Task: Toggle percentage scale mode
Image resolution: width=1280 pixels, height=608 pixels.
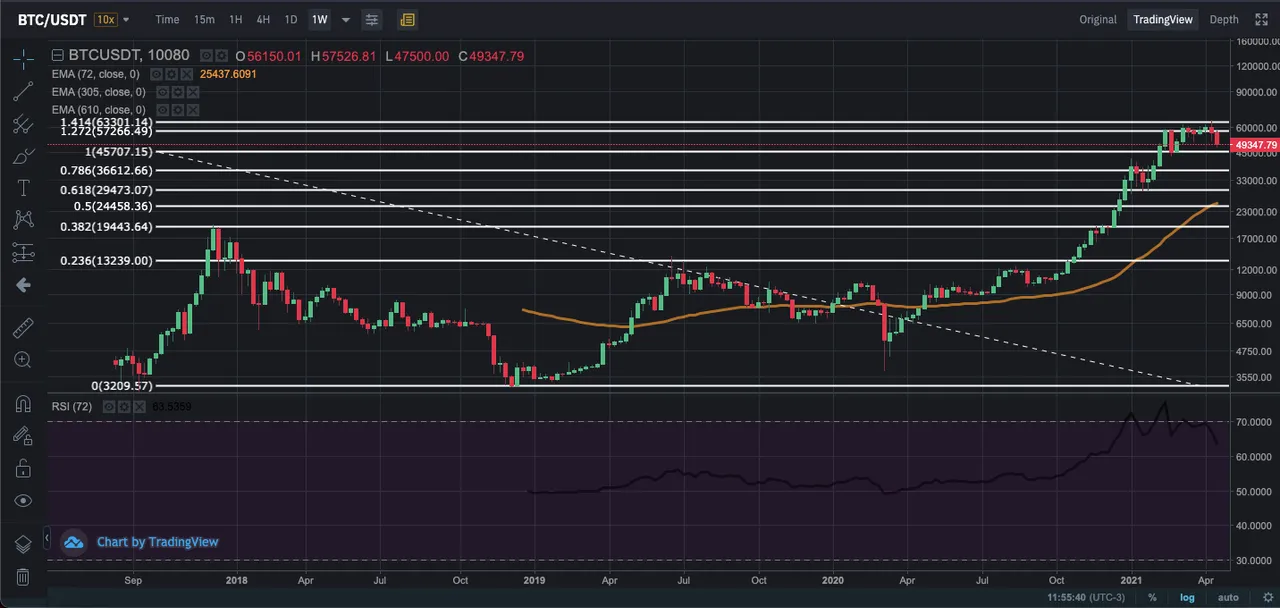Action: [x=1153, y=597]
